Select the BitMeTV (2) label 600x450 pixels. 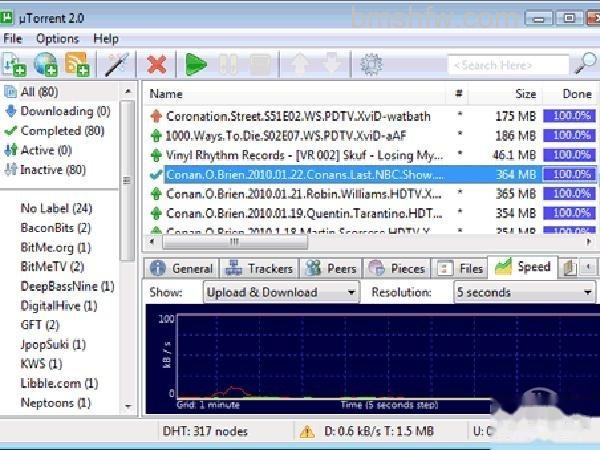point(52,267)
